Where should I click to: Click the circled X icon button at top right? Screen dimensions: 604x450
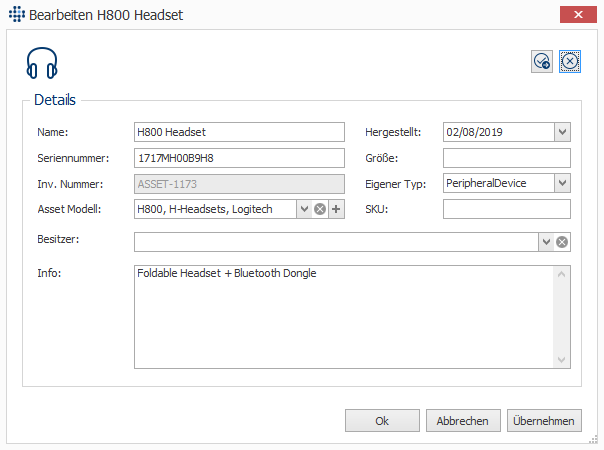tap(570, 62)
